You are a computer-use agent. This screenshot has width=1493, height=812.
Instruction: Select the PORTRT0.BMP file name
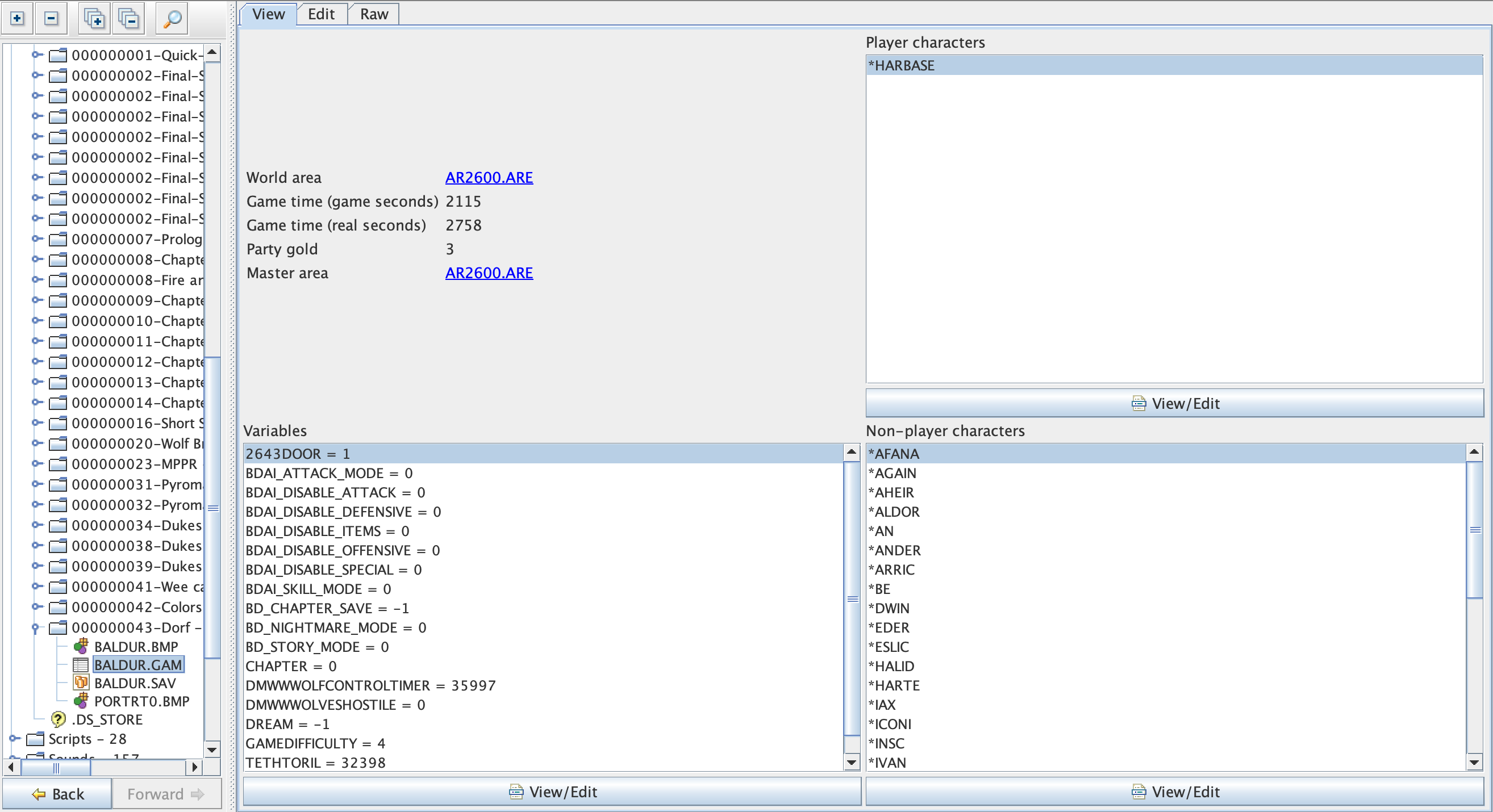[x=142, y=701]
